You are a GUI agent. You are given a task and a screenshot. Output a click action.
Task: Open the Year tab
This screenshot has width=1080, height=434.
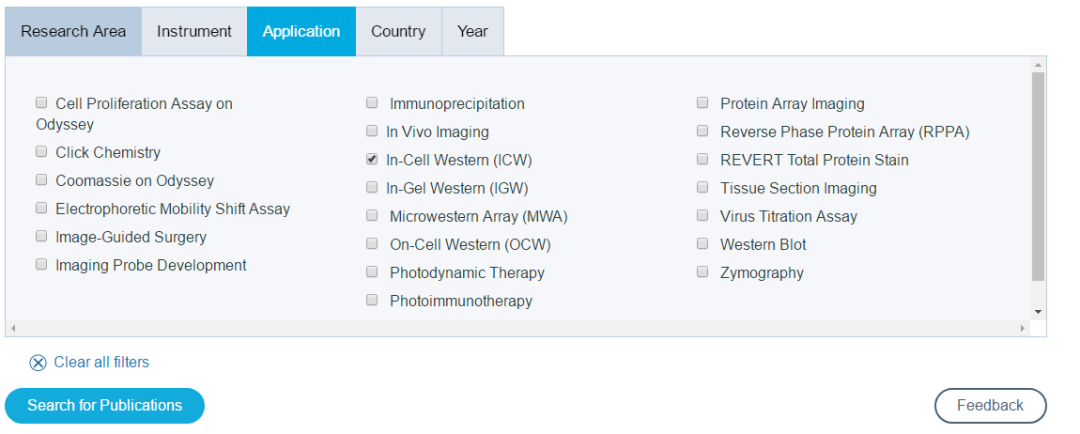(x=472, y=31)
